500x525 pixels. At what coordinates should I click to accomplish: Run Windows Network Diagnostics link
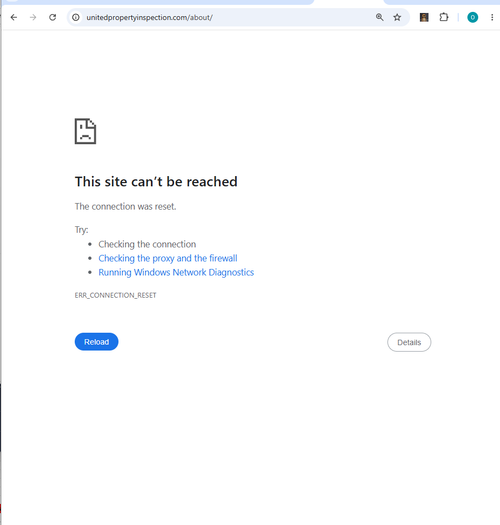tap(176, 273)
